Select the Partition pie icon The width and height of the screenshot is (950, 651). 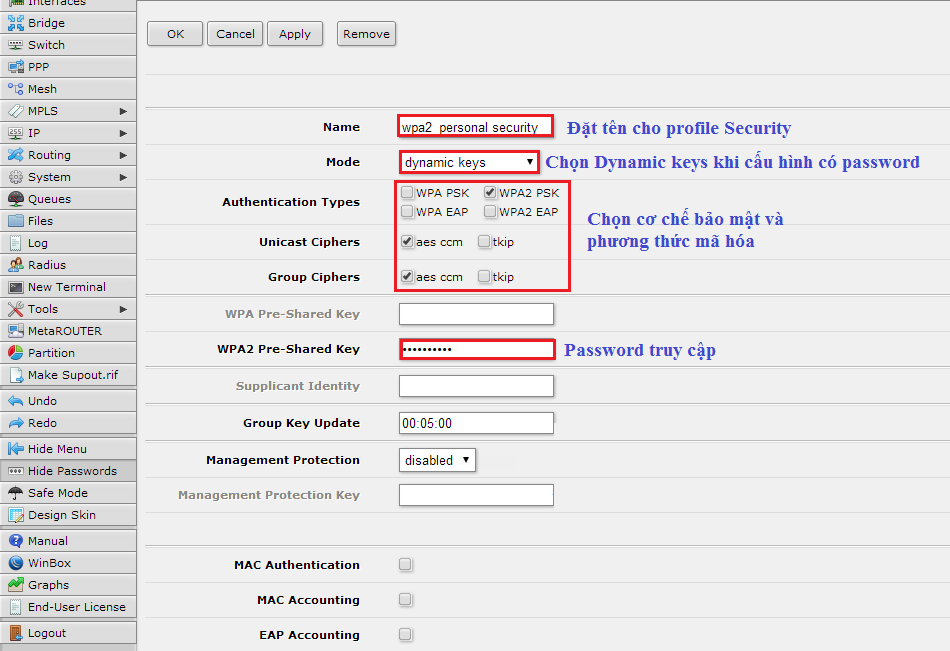15,353
